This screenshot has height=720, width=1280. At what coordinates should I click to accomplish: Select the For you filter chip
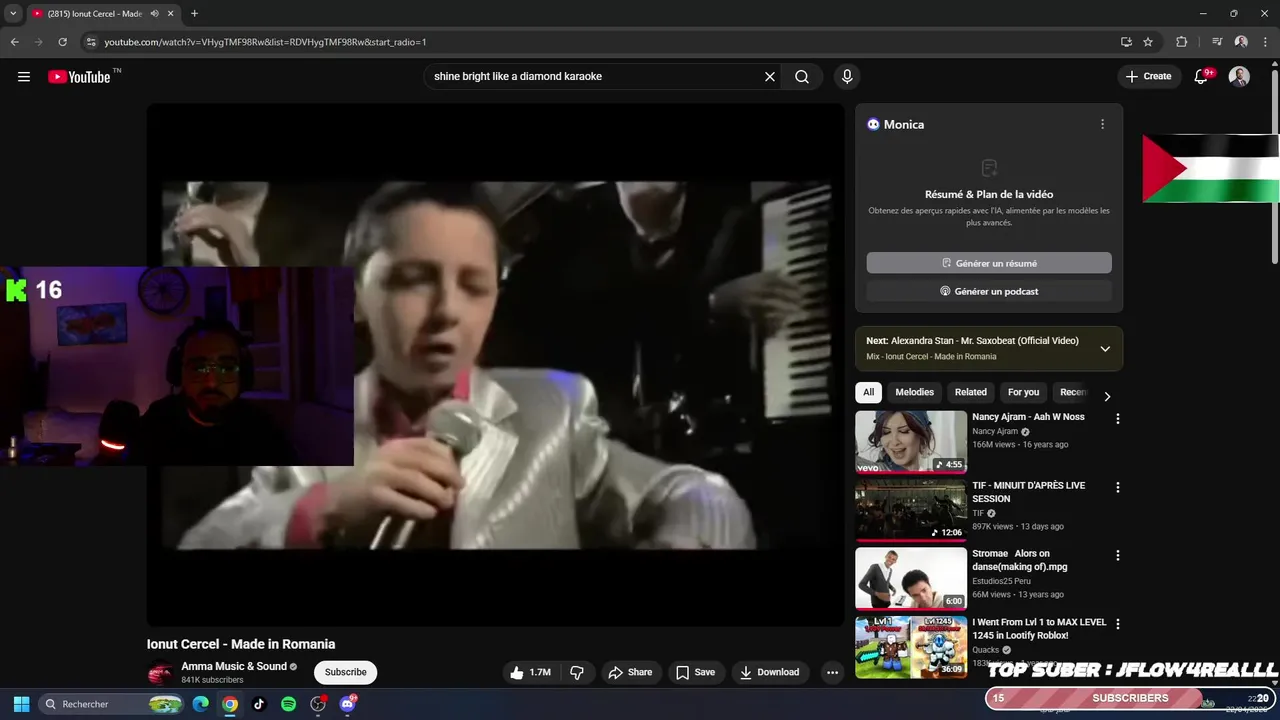coord(1023,393)
